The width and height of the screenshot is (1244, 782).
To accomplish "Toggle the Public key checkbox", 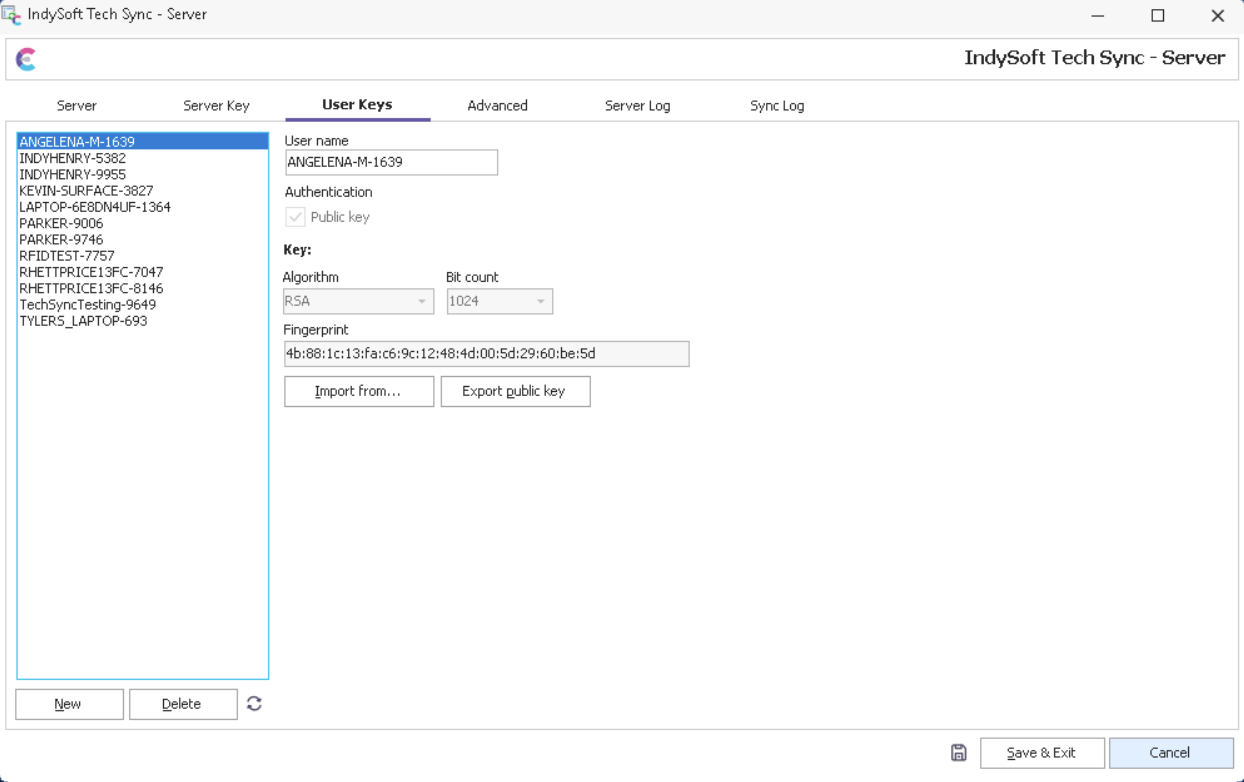I will (x=296, y=217).
